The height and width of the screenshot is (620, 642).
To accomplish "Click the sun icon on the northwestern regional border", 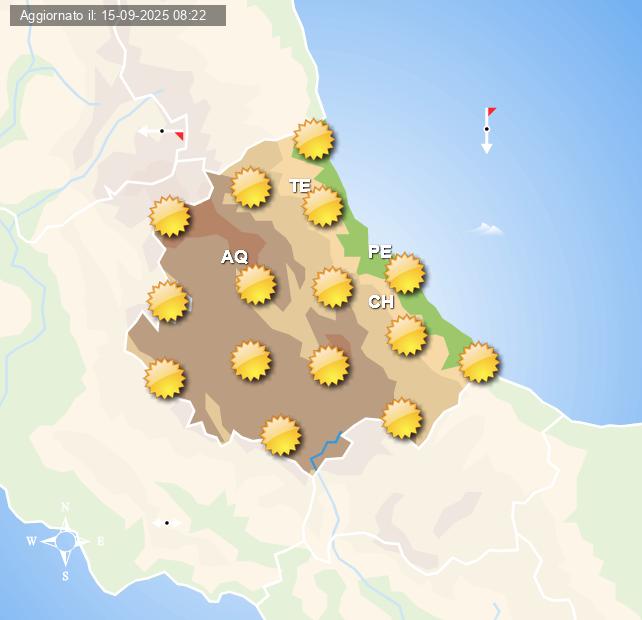I will 170,216.
